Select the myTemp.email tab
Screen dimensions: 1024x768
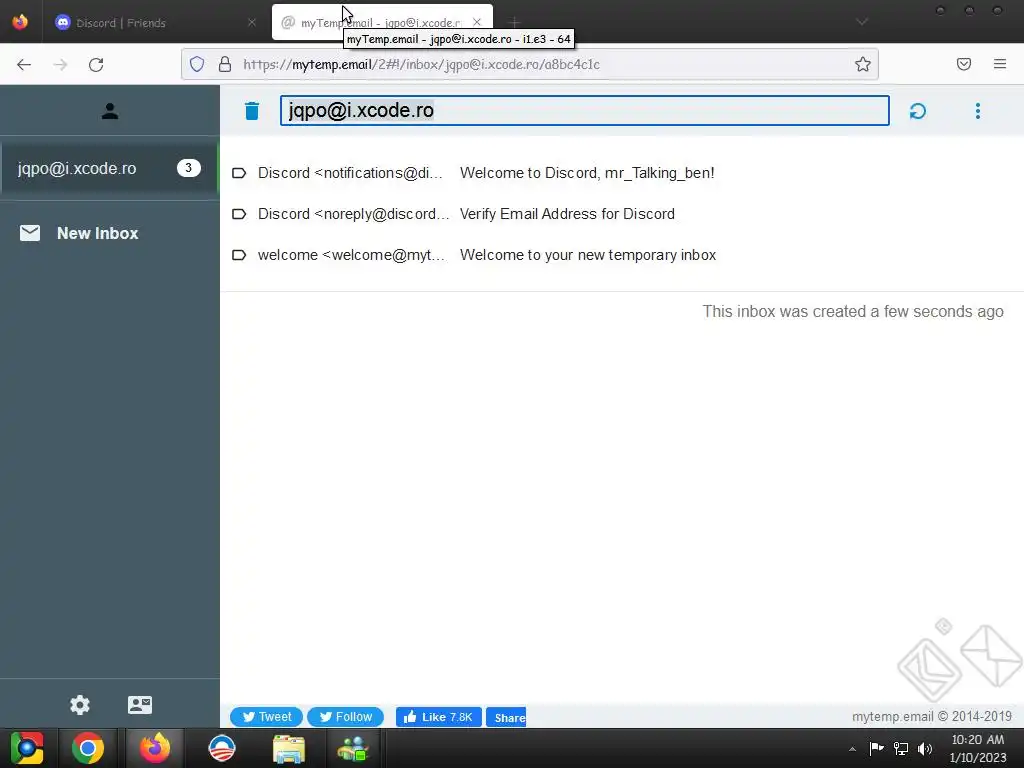click(382, 23)
